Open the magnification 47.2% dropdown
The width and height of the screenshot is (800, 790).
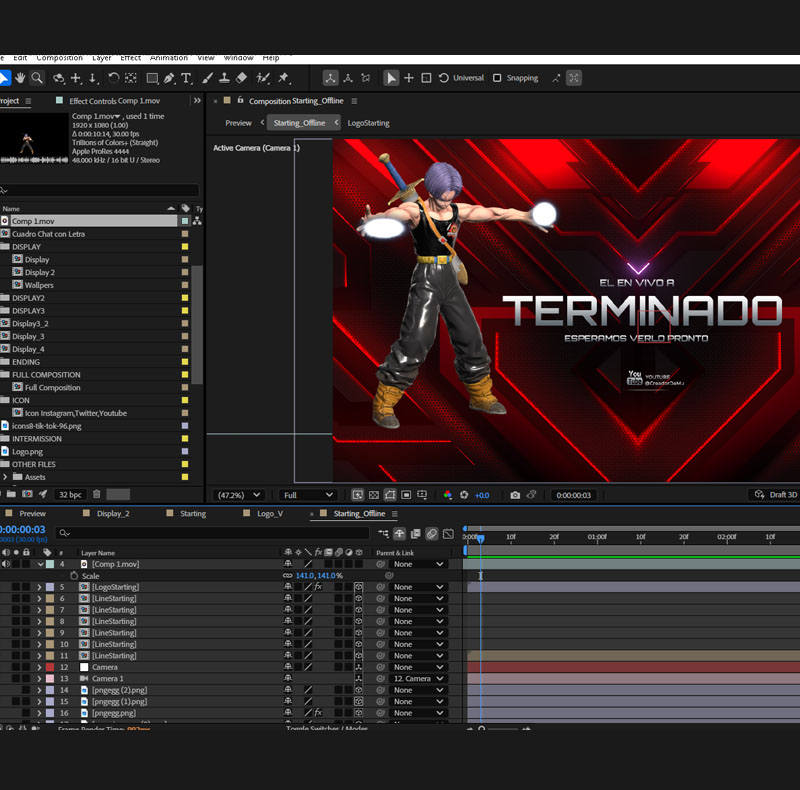tap(238, 495)
